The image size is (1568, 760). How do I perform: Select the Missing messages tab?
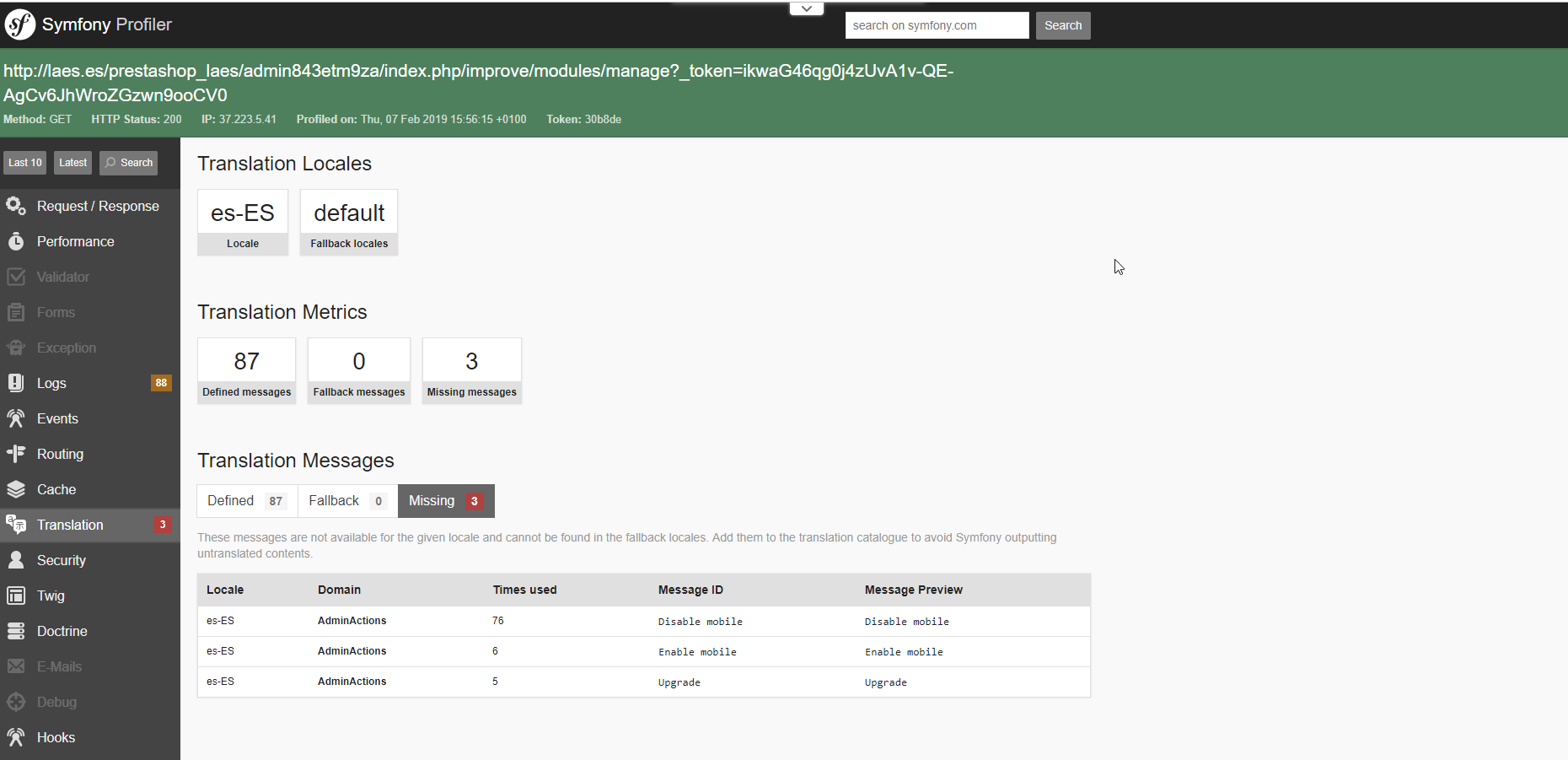click(x=446, y=501)
